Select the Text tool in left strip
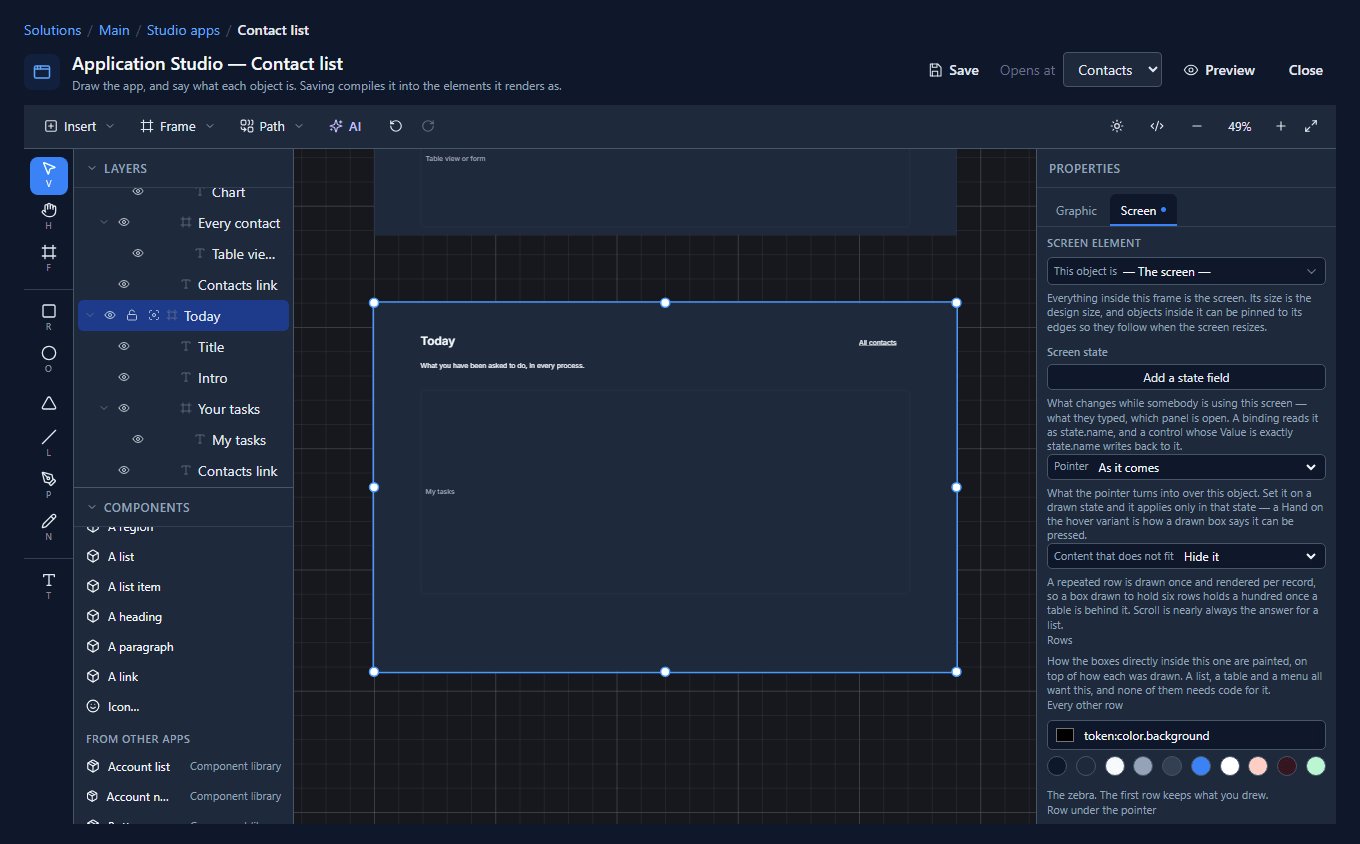 tap(49, 586)
